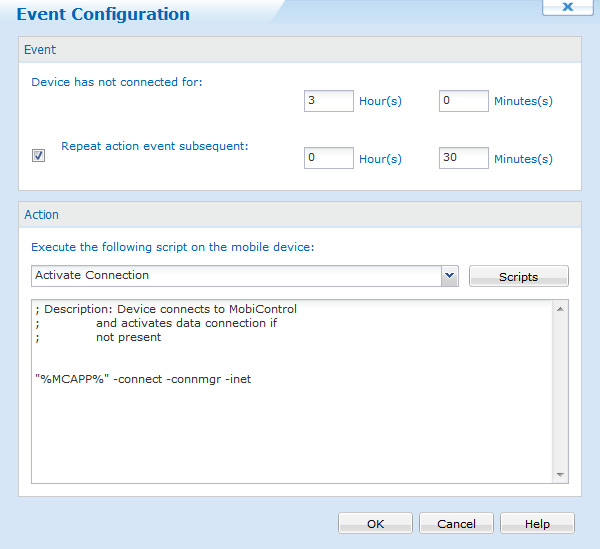Click the script text area scroll-down arrow
The image size is (600, 549).
pyautogui.click(x=560, y=474)
